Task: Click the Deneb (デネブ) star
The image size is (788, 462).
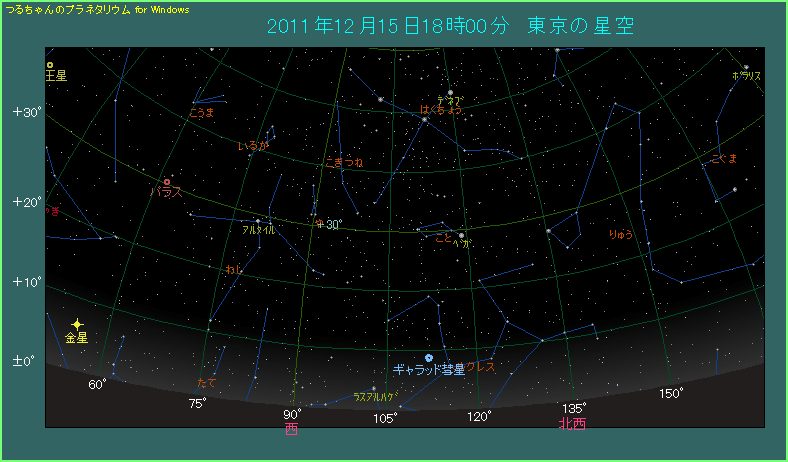Action: click(450, 93)
